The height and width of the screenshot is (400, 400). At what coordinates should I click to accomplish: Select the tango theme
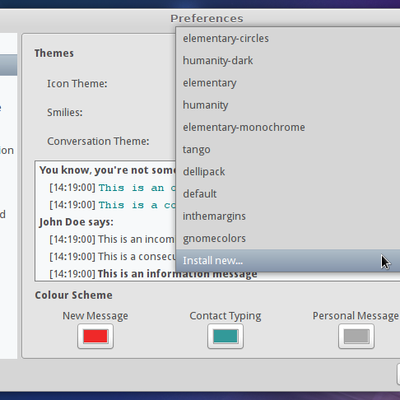(x=288, y=149)
